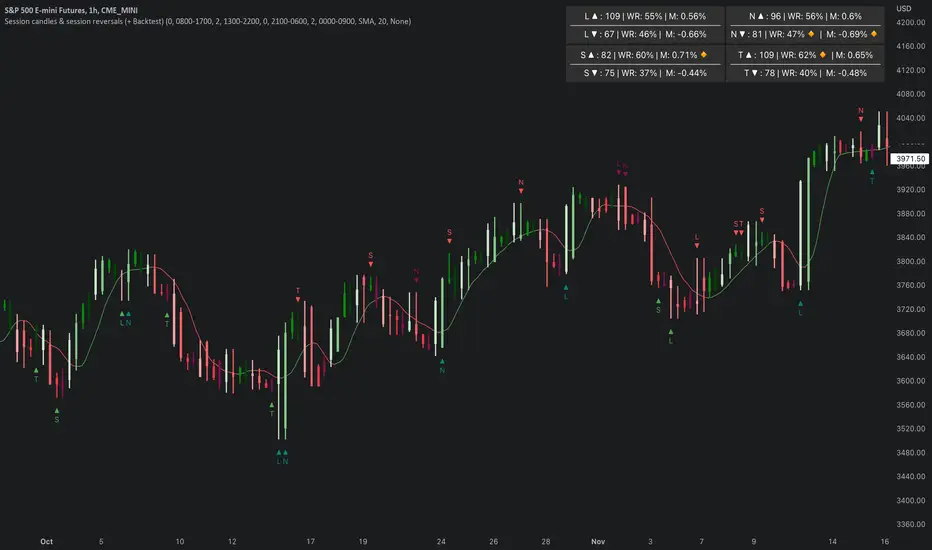Click the S&P 500 E-mini Futures symbol title
This screenshot has width=932, height=550.
(x=68, y=10)
